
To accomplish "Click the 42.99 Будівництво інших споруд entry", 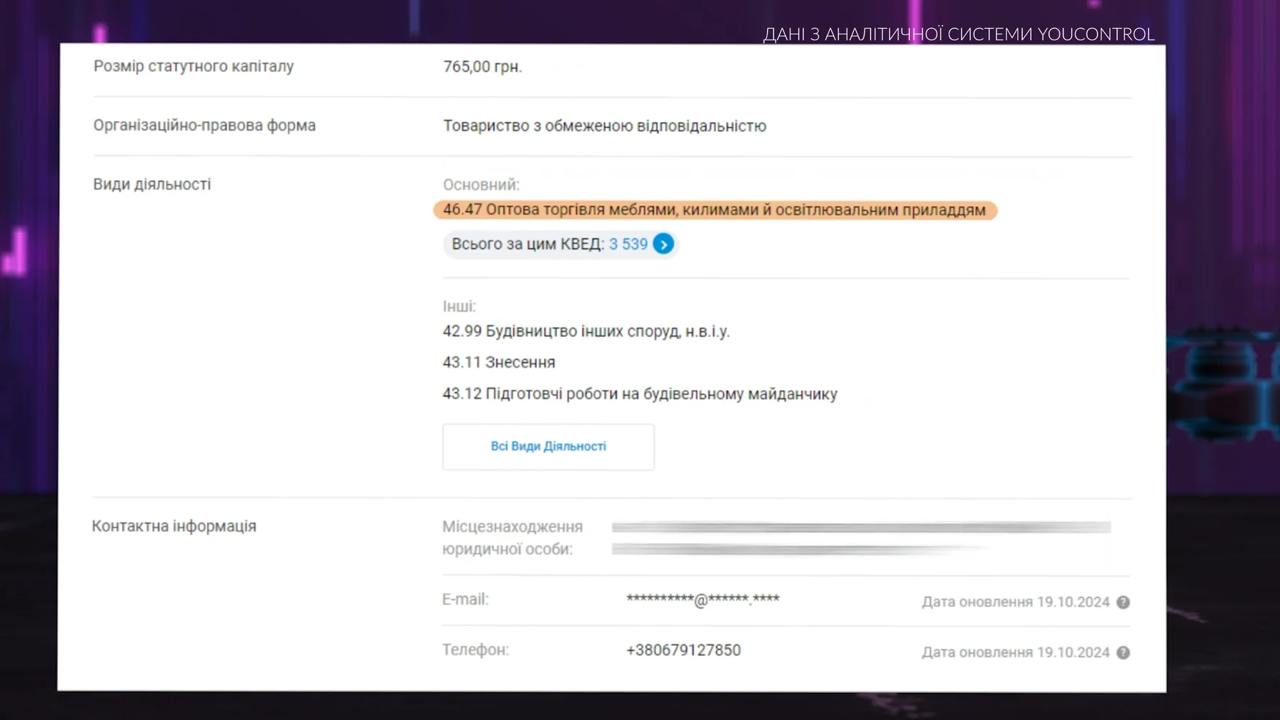I will click(x=586, y=331).
